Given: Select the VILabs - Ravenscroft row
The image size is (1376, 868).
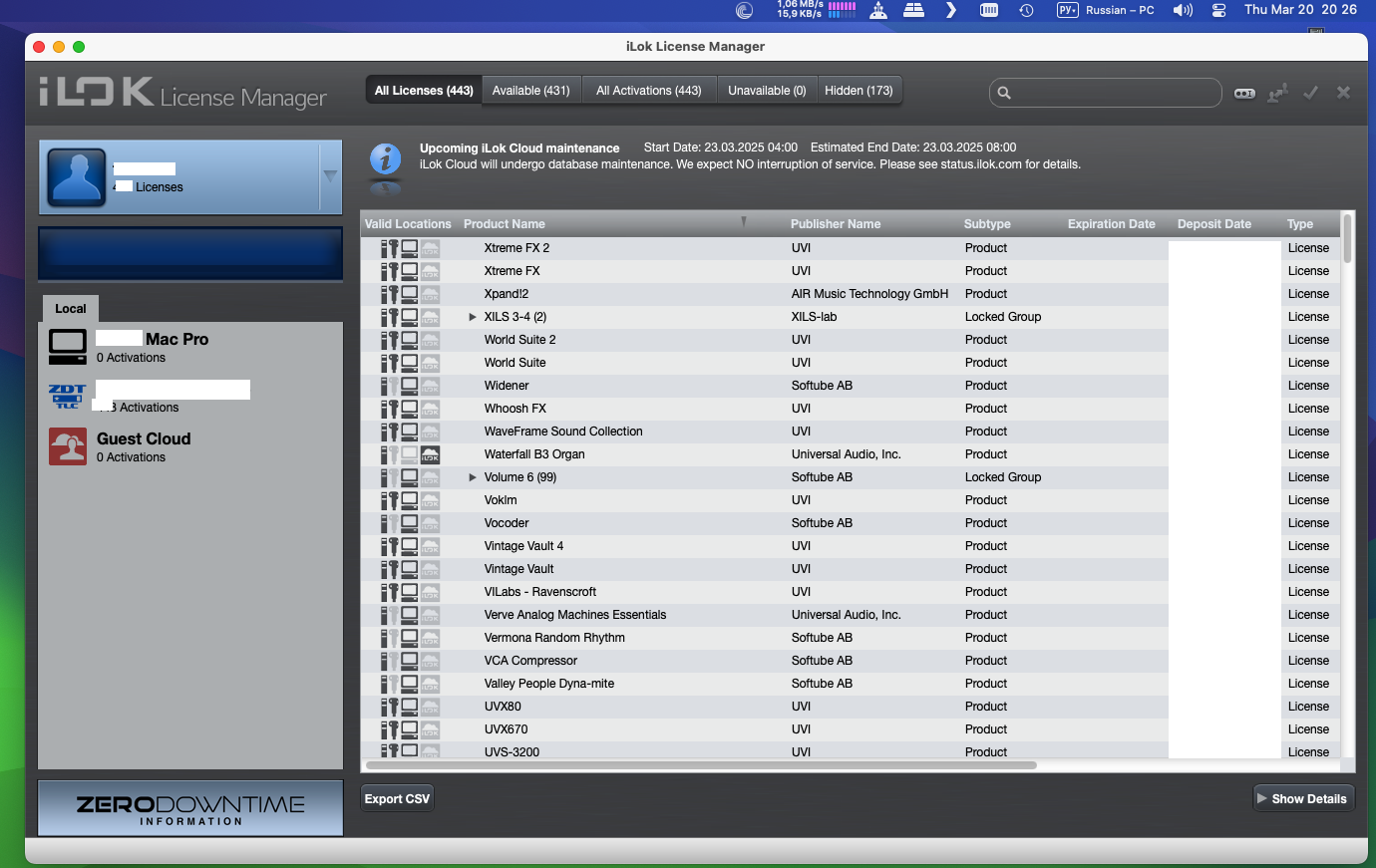Looking at the screenshot, I should click(851, 592).
